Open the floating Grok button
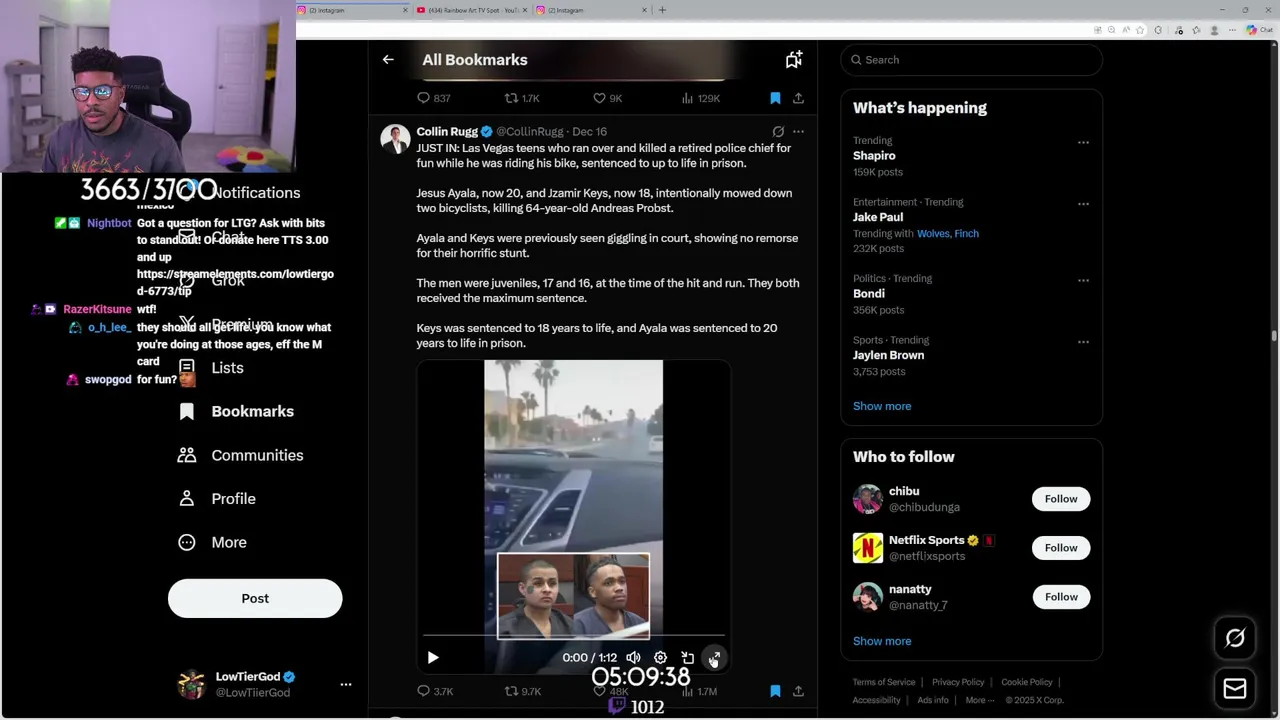The height and width of the screenshot is (720, 1280). [x=1235, y=638]
